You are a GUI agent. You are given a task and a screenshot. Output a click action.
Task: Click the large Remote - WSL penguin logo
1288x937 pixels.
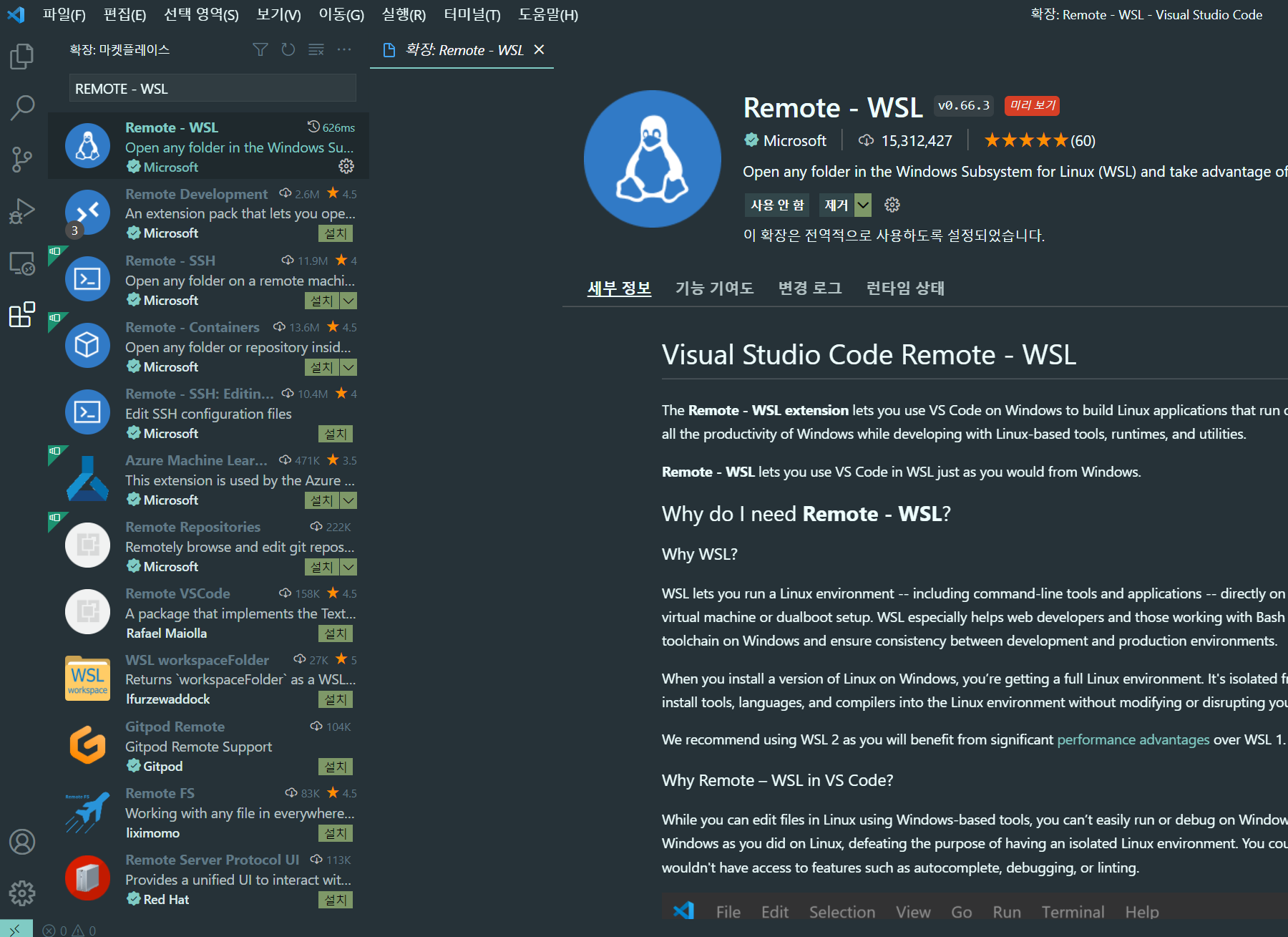652,159
